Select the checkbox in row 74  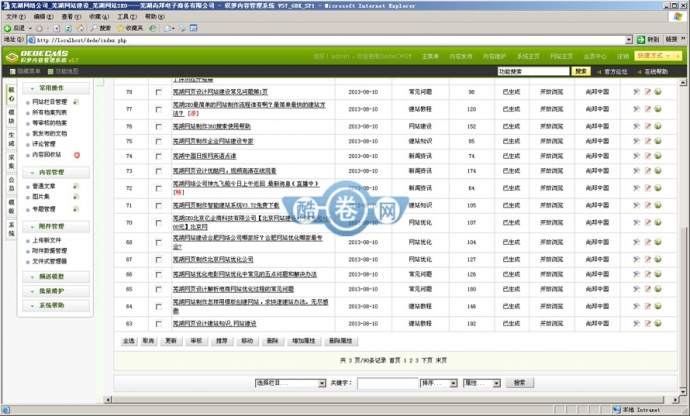[x=158, y=156]
